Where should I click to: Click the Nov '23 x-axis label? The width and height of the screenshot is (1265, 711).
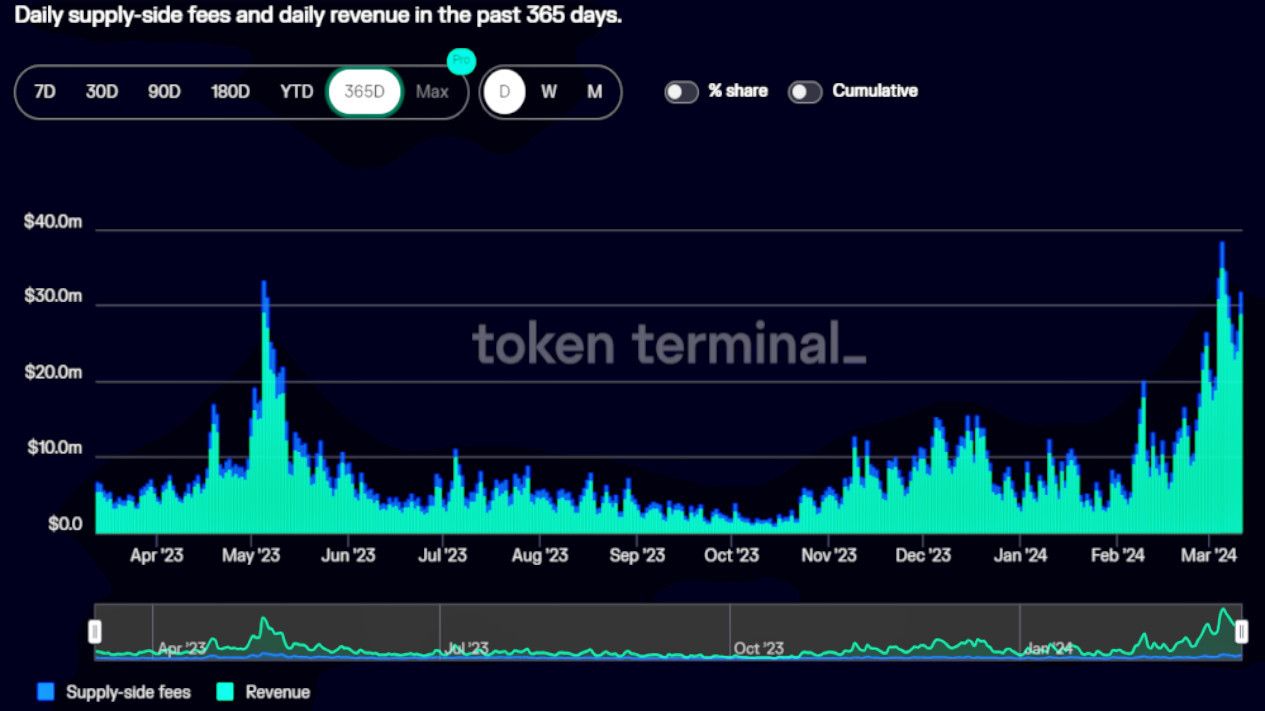click(x=829, y=555)
